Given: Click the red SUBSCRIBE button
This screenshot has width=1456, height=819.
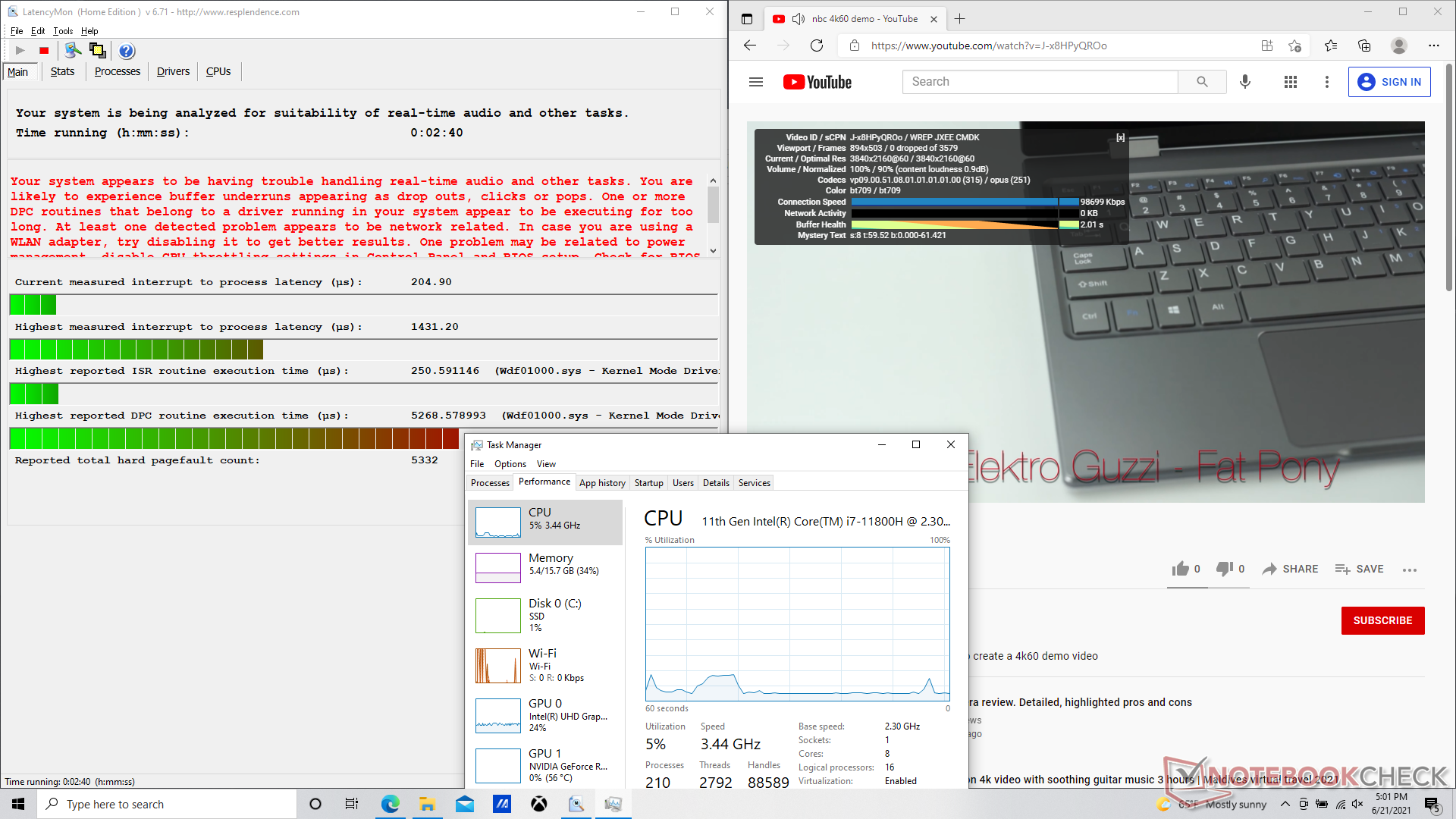Looking at the screenshot, I should [1382, 620].
